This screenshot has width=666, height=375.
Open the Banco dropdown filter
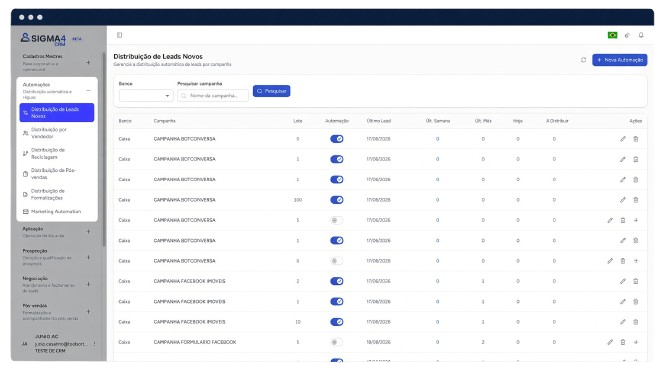click(x=146, y=96)
